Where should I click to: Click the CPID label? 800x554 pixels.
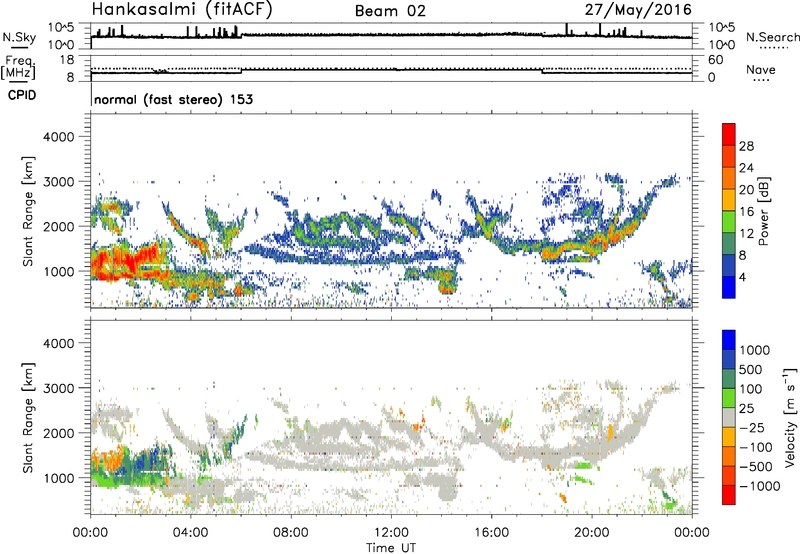pyautogui.click(x=22, y=95)
